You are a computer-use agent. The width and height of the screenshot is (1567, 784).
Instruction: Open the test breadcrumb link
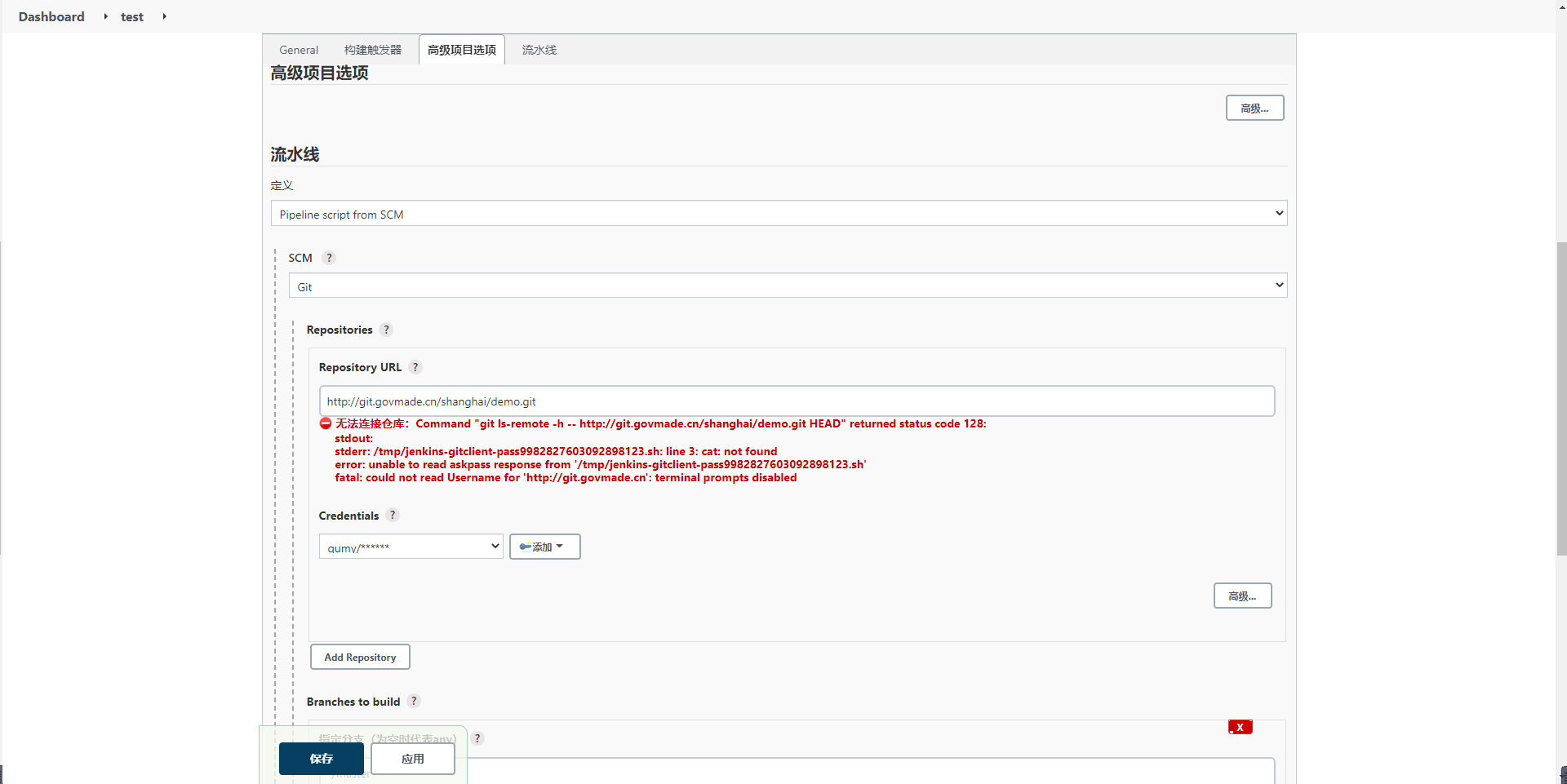(x=132, y=16)
